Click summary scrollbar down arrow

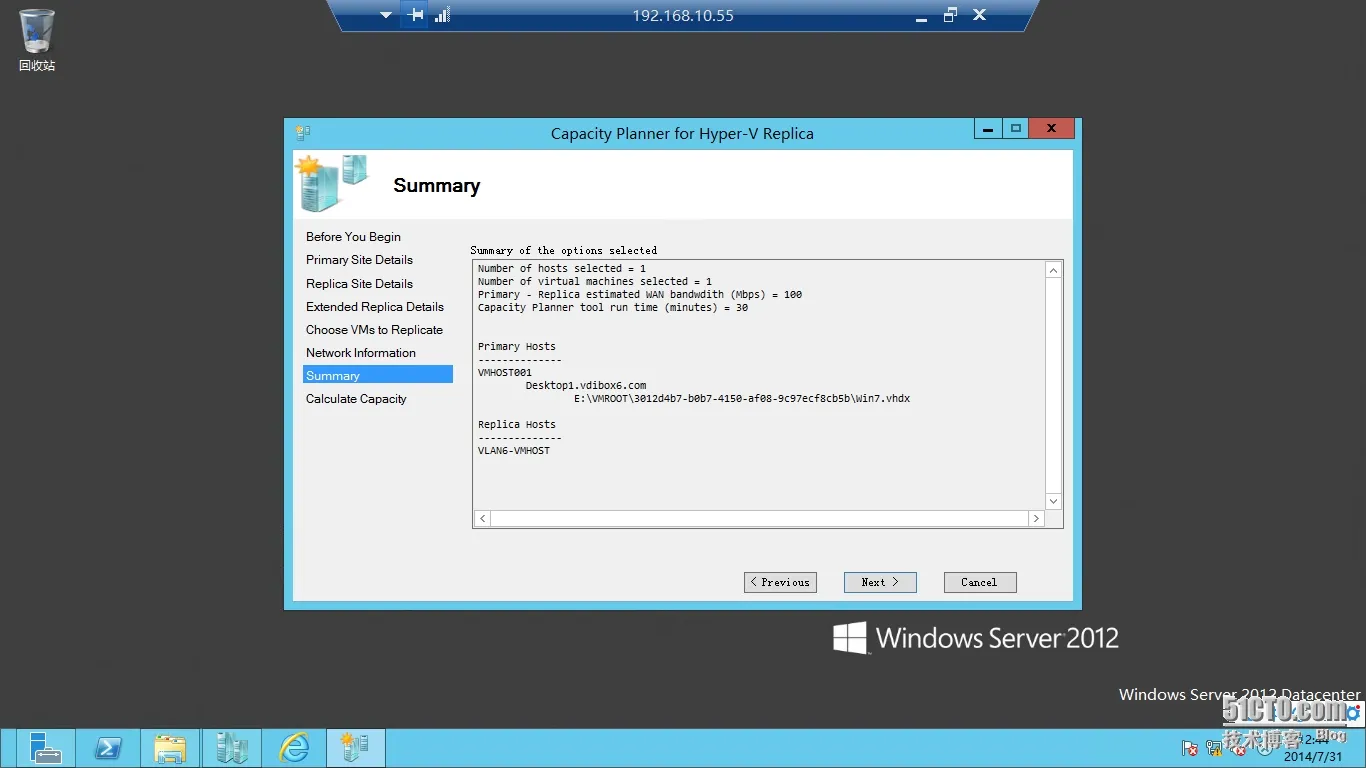pyautogui.click(x=1053, y=501)
